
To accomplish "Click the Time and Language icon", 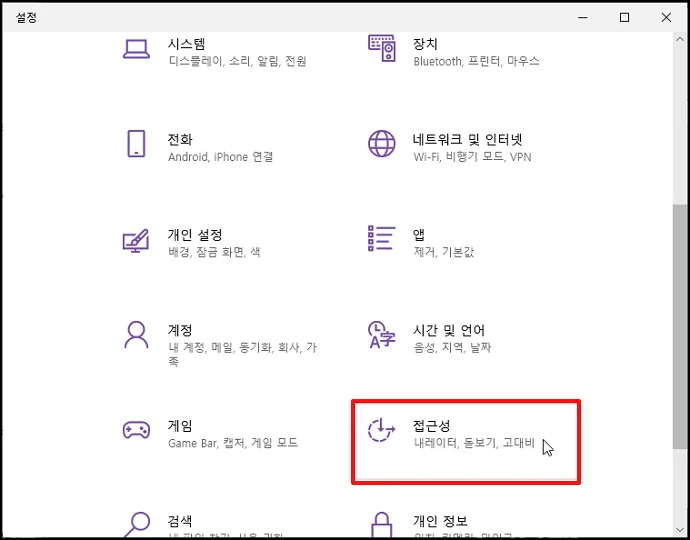I will 382,334.
